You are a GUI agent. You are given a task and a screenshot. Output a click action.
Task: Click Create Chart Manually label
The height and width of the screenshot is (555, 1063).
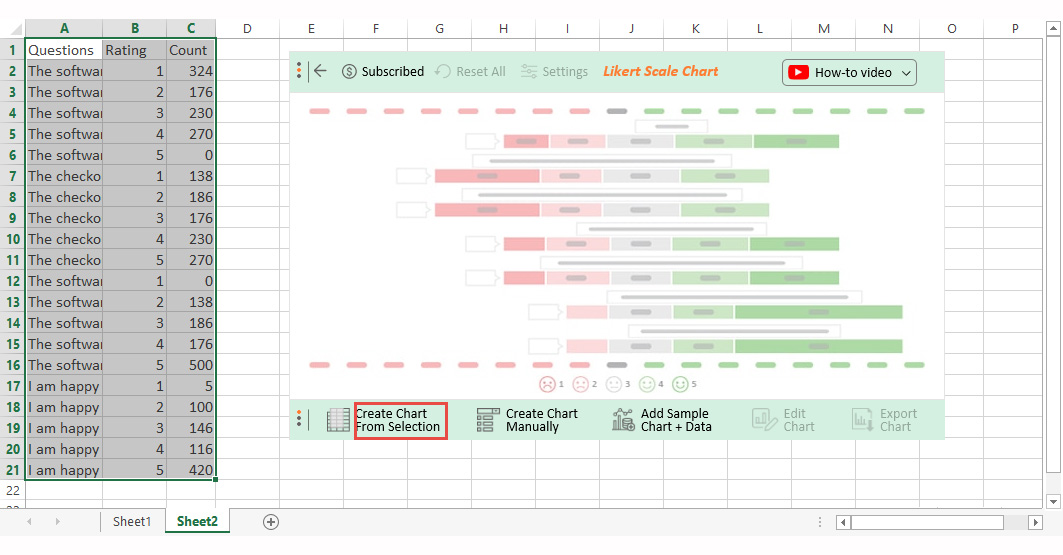click(542, 420)
